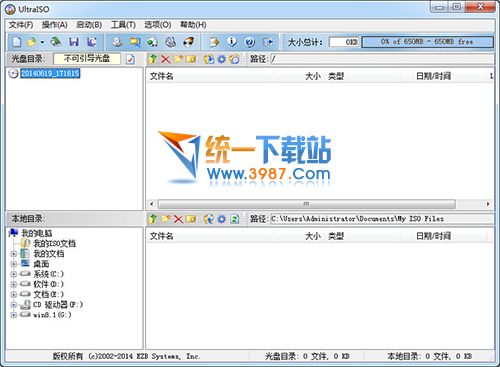Expand the 系统(C:) drive node
Image resolution: width=500 pixels, height=367 pixels.
pos(13,274)
